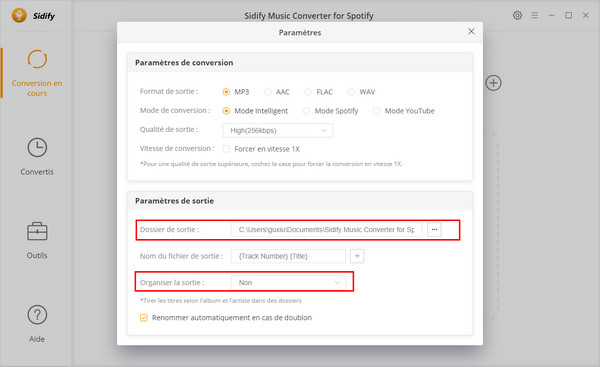Click the Paramètres de conversion heading
The height and width of the screenshot is (367, 600).
(184, 62)
